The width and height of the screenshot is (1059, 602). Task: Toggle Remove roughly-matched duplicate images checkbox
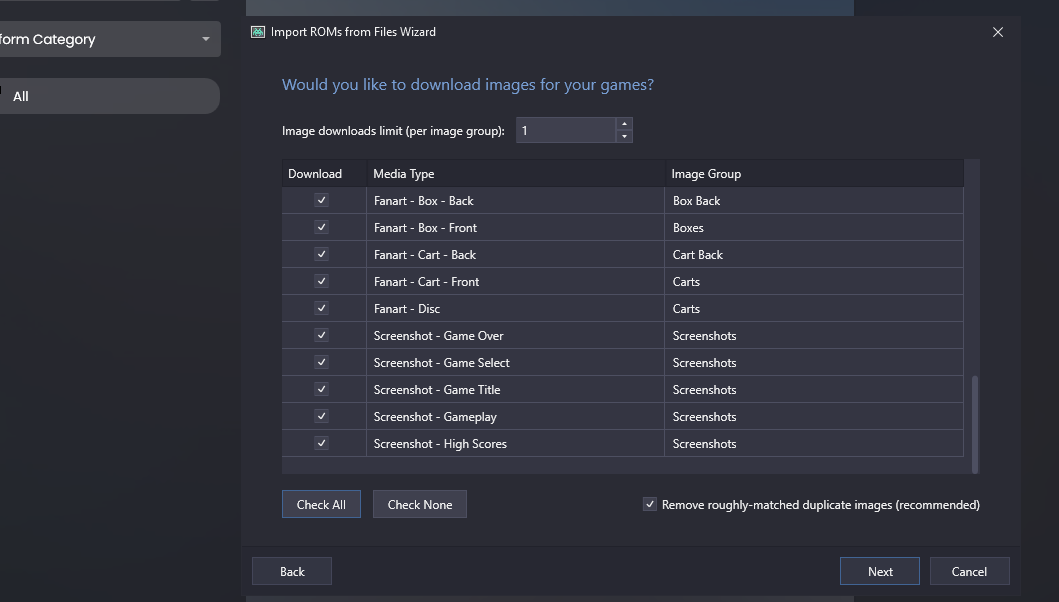point(650,504)
